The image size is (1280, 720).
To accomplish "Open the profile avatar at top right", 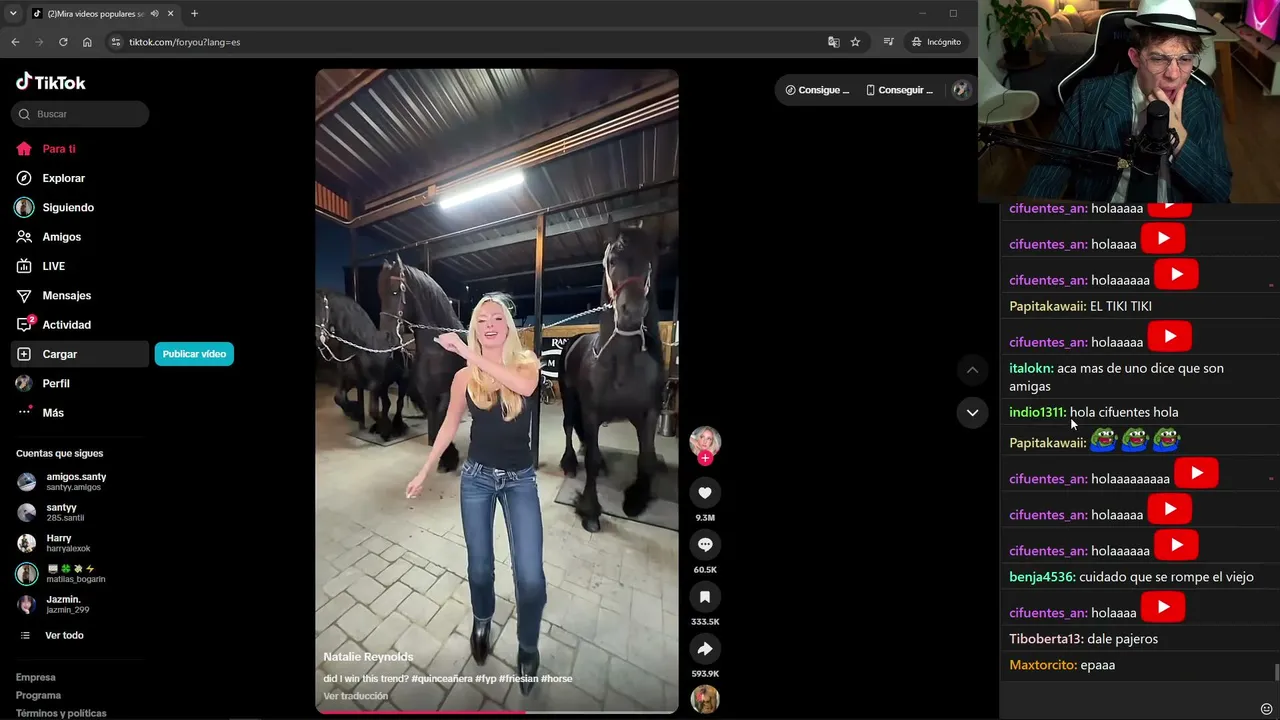I will [x=961, y=90].
